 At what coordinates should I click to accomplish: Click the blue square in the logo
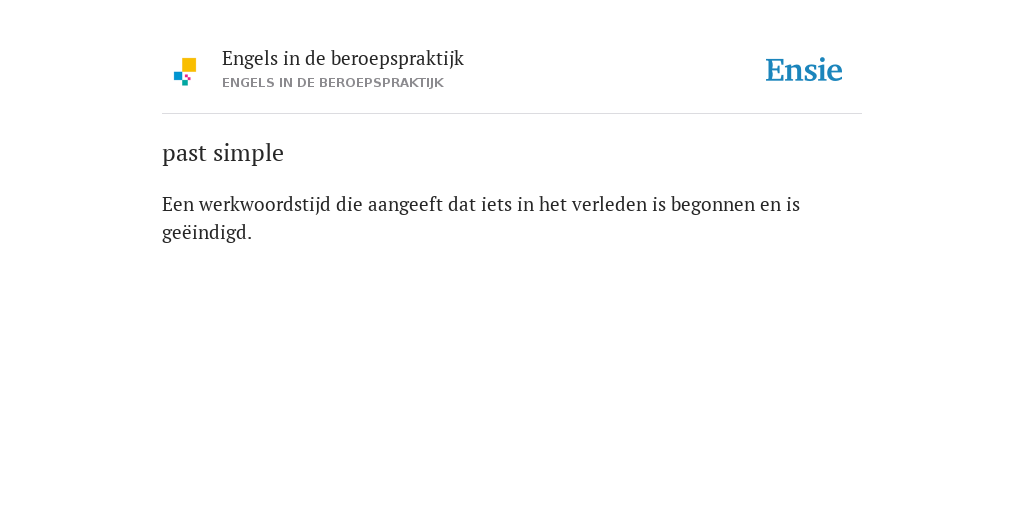click(178, 76)
